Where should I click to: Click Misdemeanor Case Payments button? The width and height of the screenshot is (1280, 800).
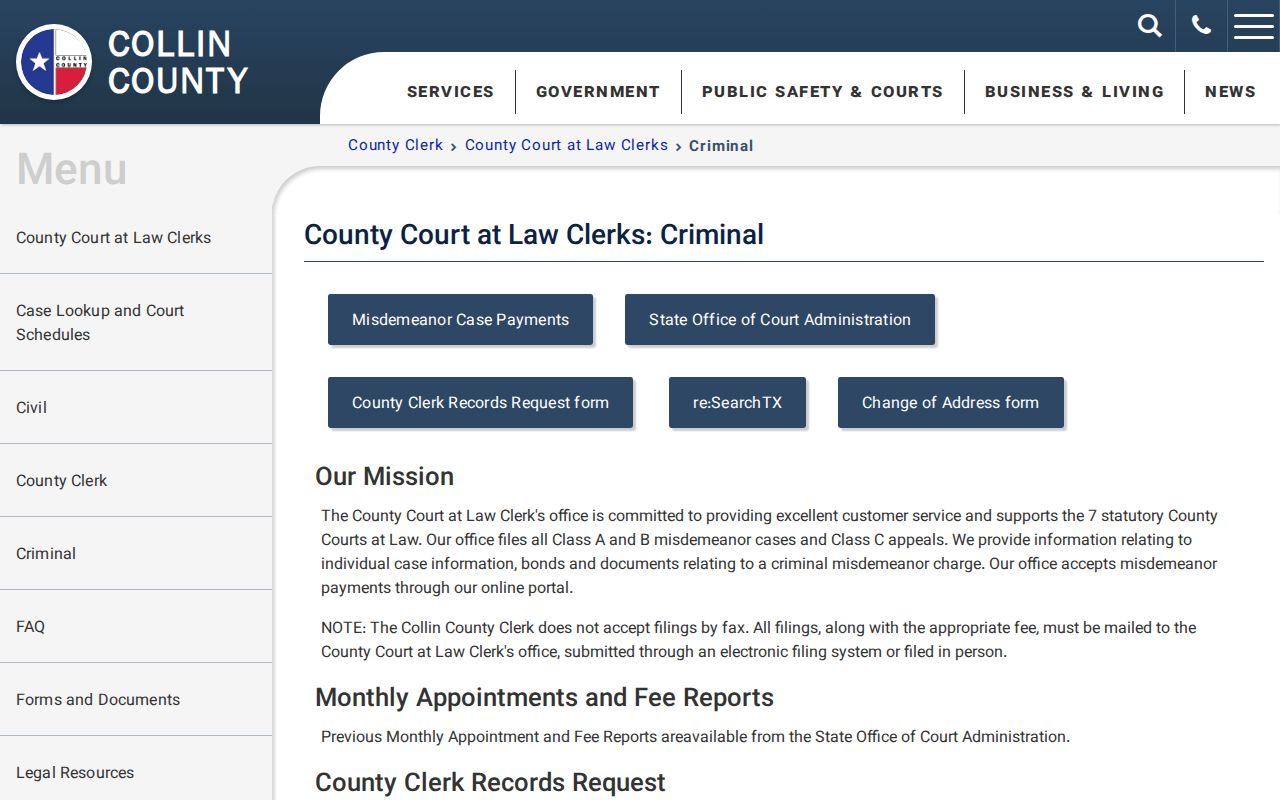[x=460, y=320]
